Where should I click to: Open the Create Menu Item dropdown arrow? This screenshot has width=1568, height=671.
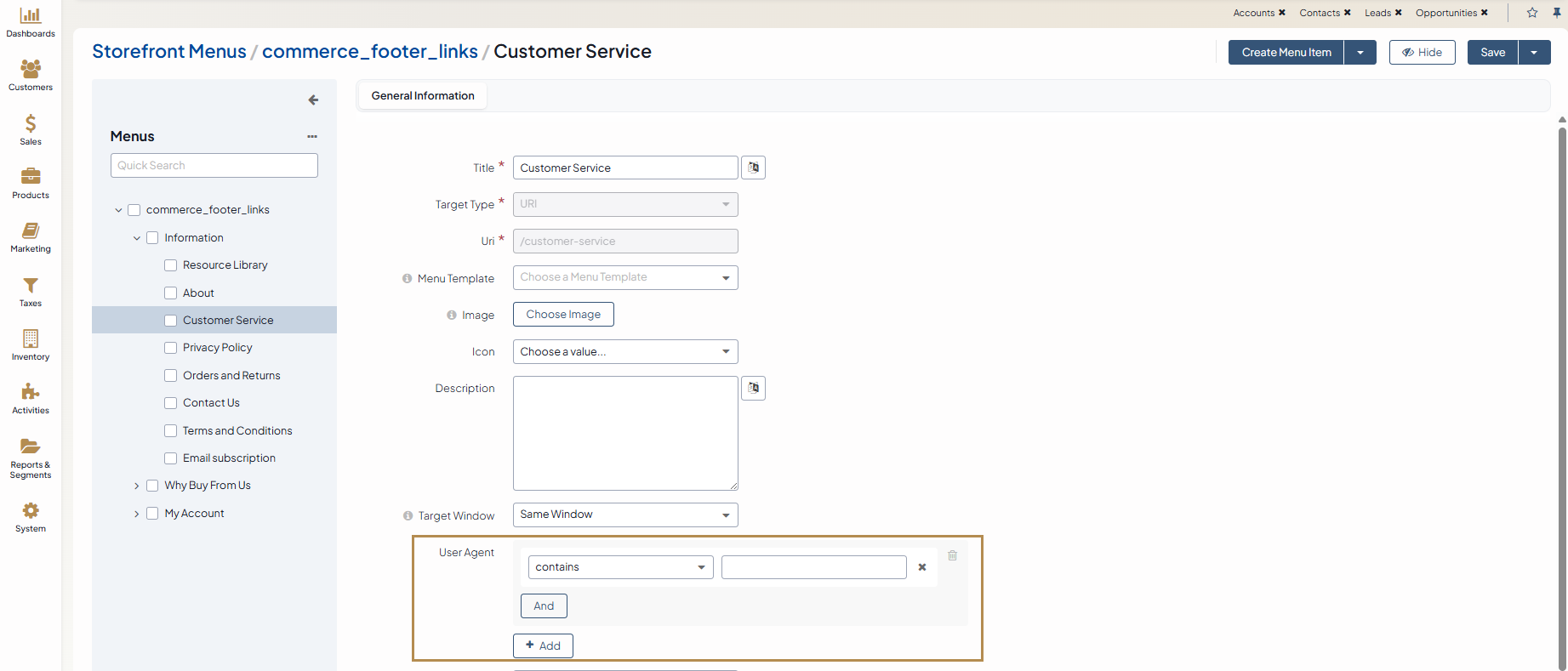1360,53
